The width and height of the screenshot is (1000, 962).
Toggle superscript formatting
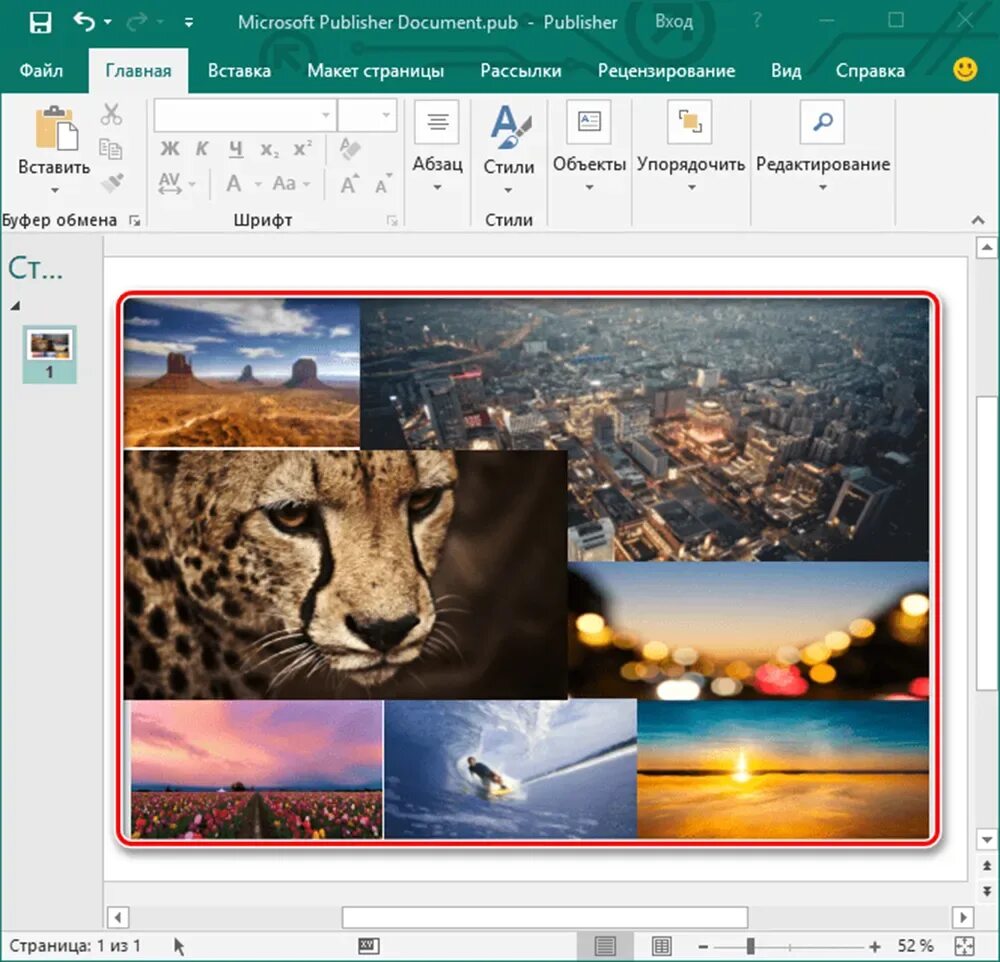point(302,149)
